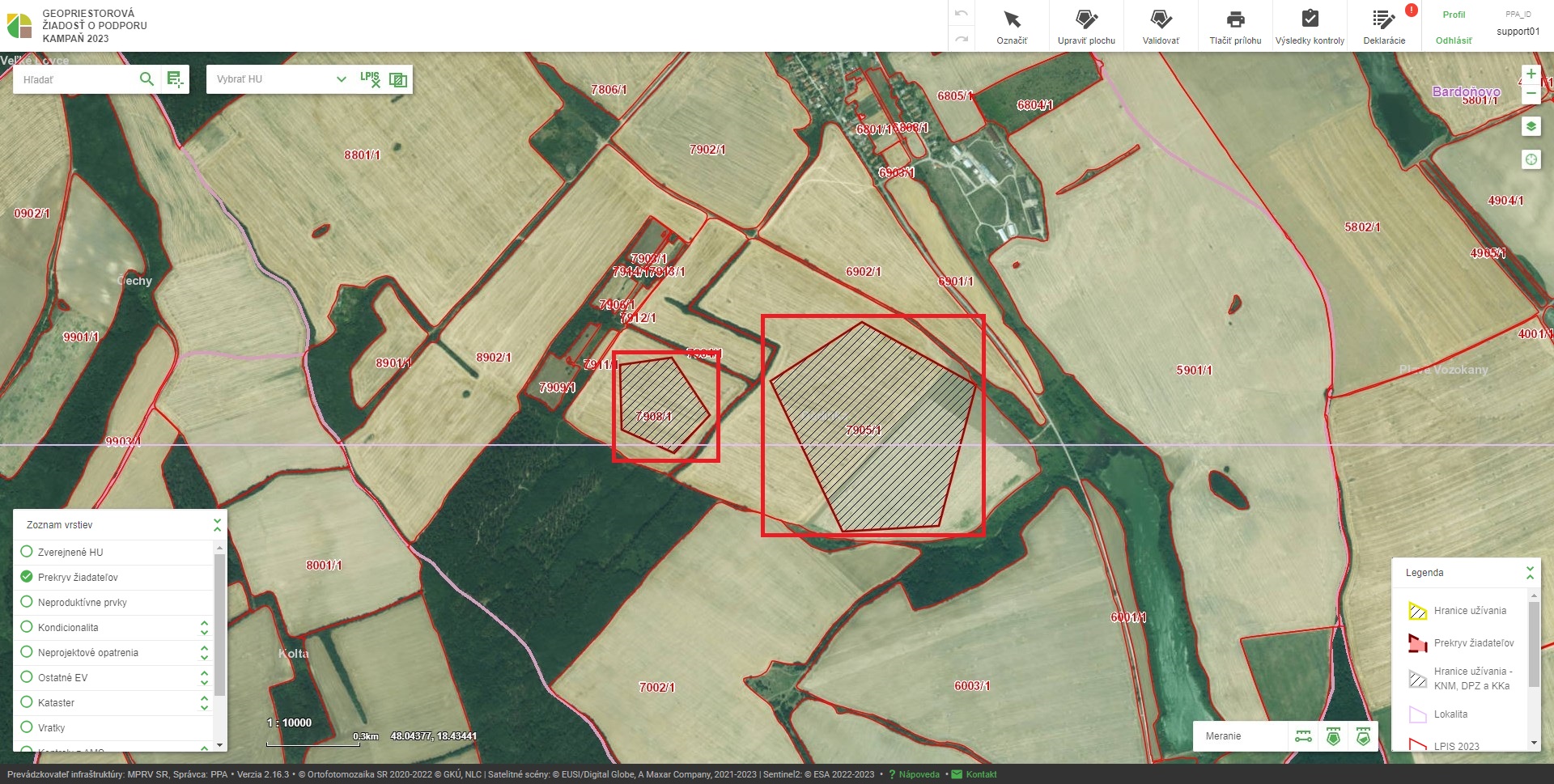Viewport: 1554px width, 784px height.
Task: Click the undo arrow
Action: click(962, 14)
